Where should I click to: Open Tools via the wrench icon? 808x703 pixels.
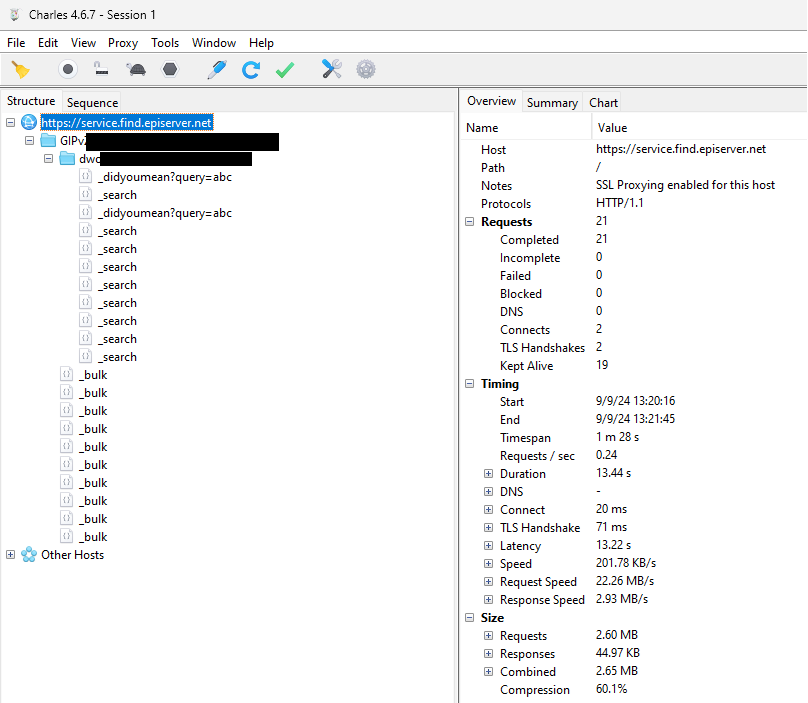(332, 69)
